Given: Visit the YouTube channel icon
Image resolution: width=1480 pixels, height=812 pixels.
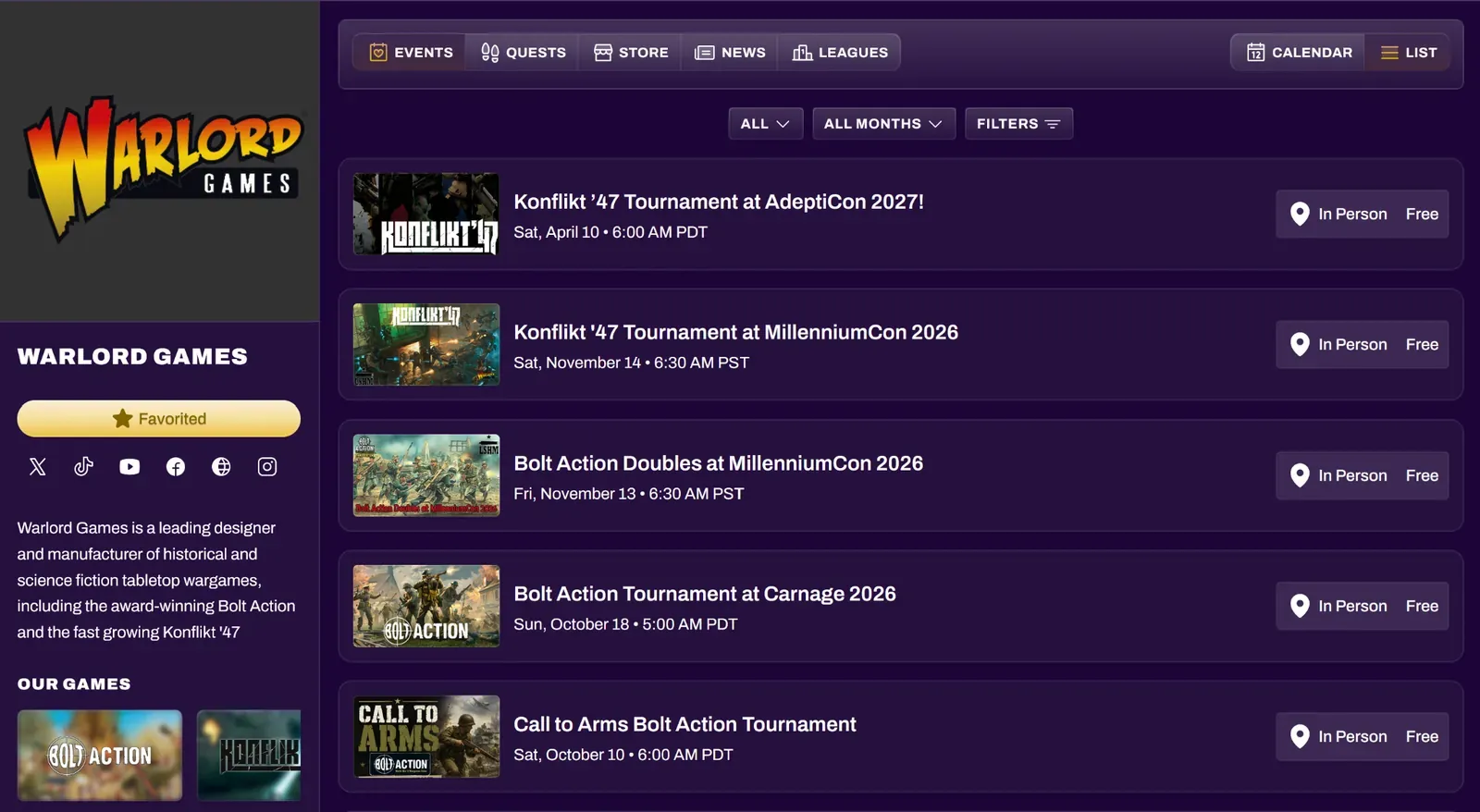Looking at the screenshot, I should 129,467.
